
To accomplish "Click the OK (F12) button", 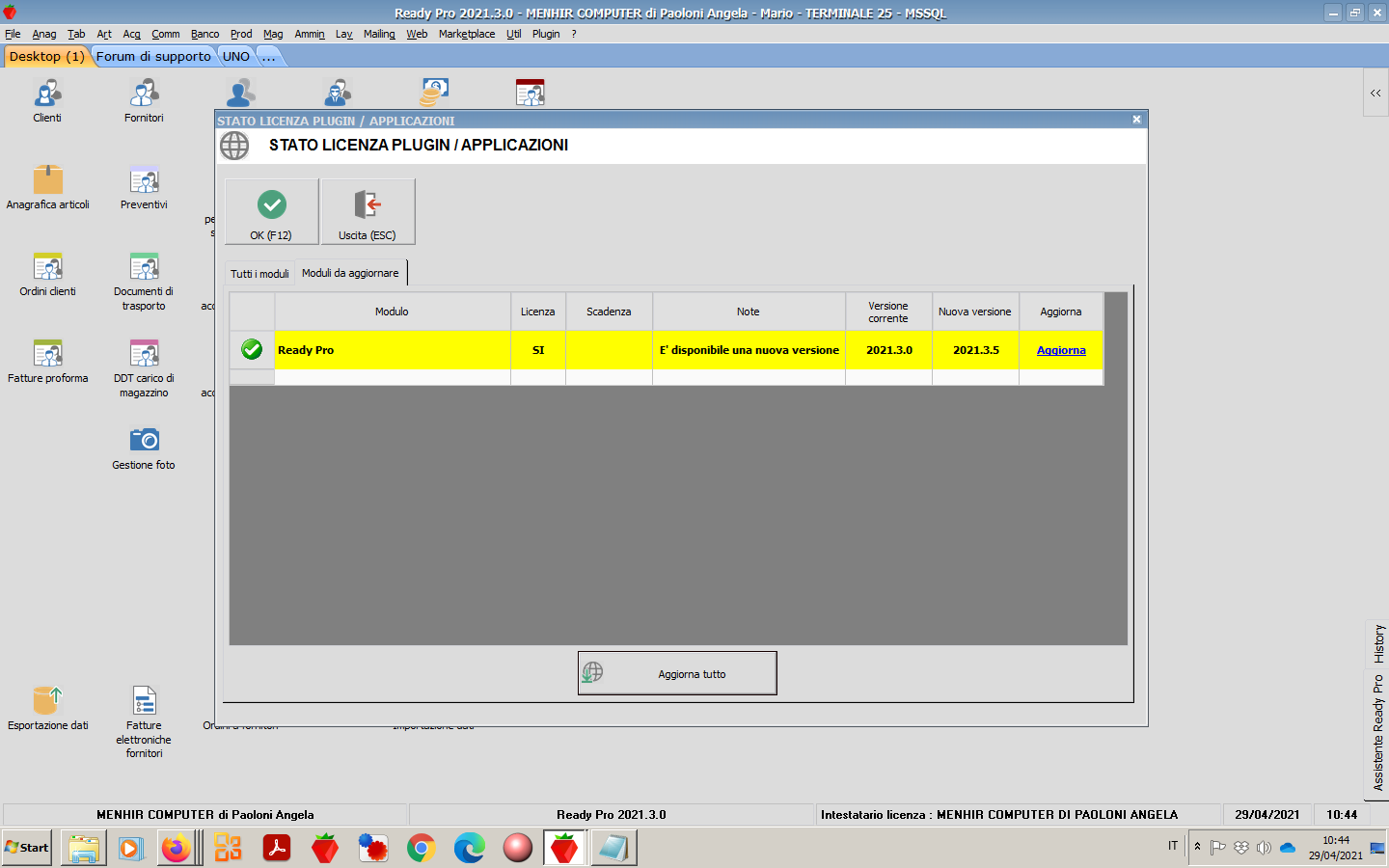I will click(271, 211).
